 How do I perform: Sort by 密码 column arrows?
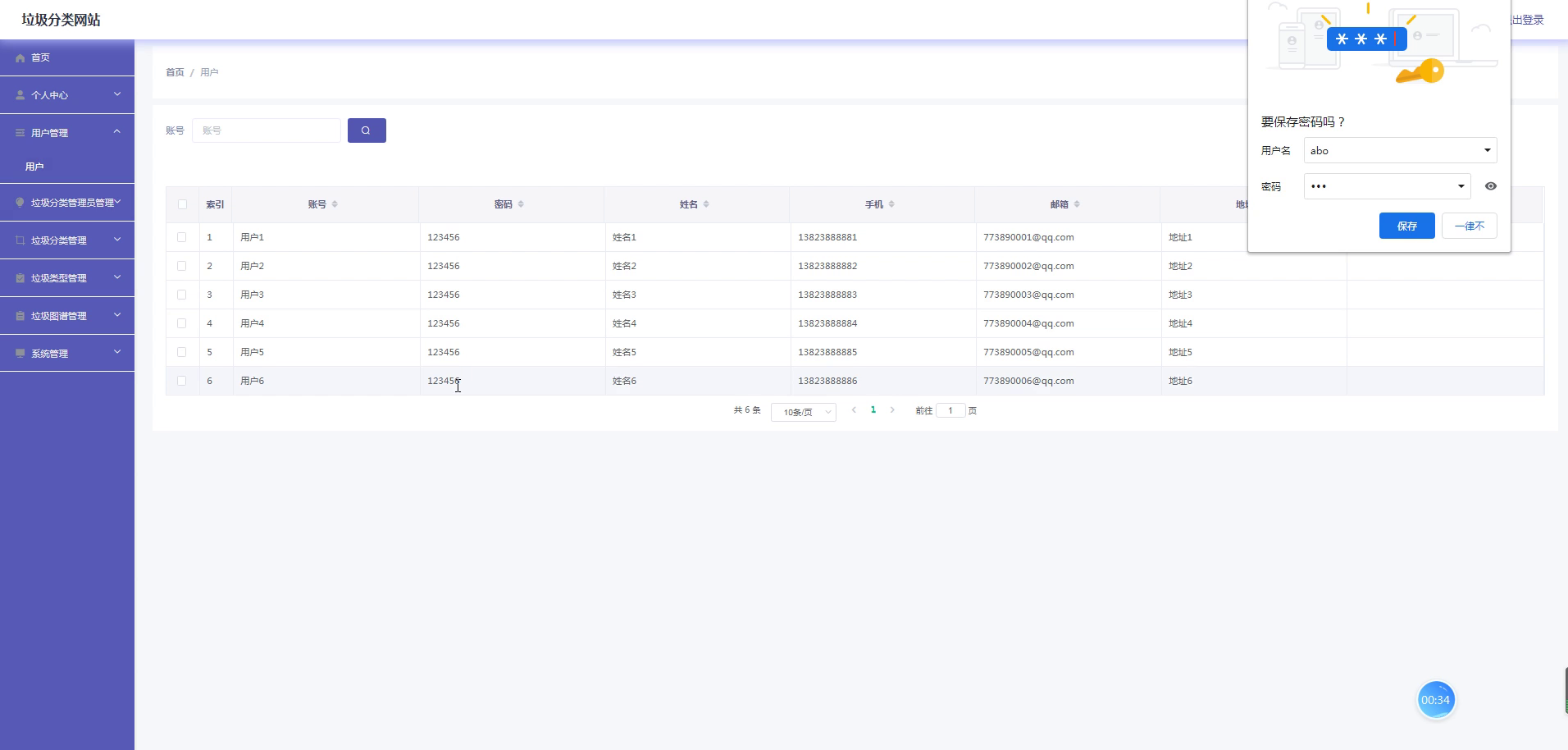pyautogui.click(x=521, y=204)
